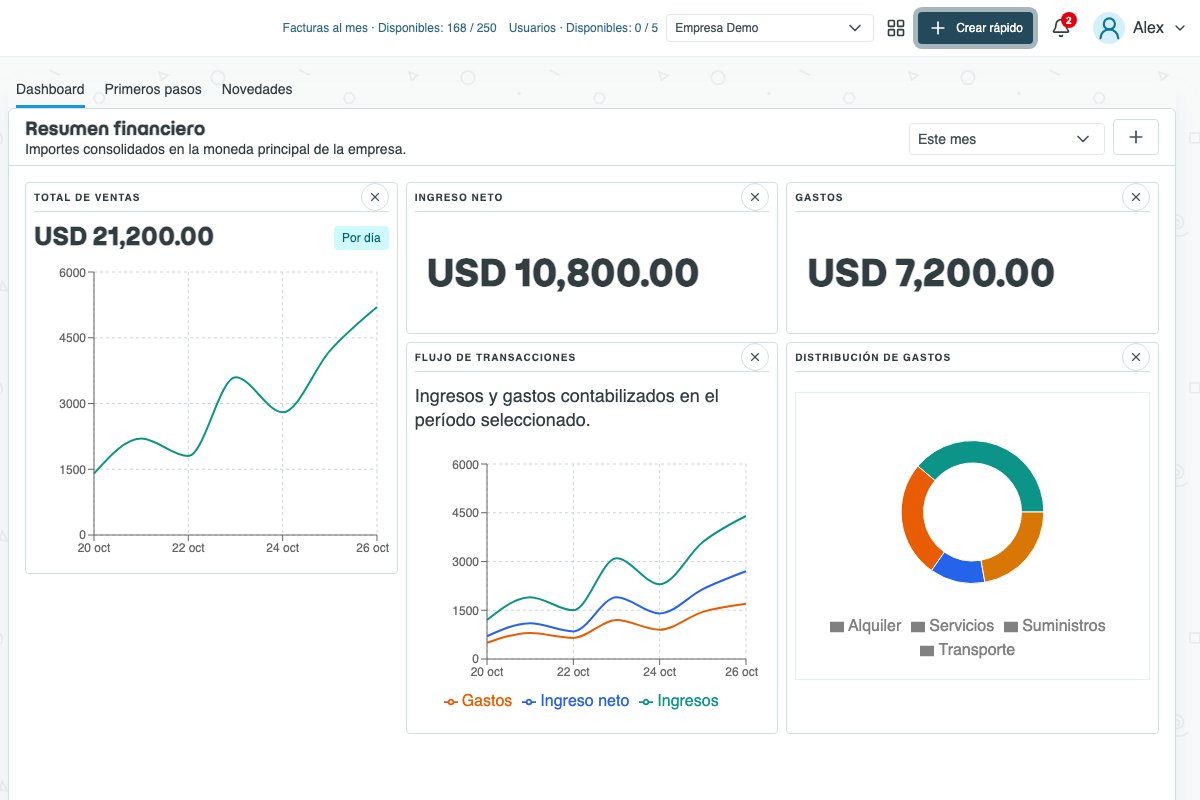This screenshot has width=1200, height=800.
Task: Open the apps grid icon in header
Action: click(x=896, y=28)
